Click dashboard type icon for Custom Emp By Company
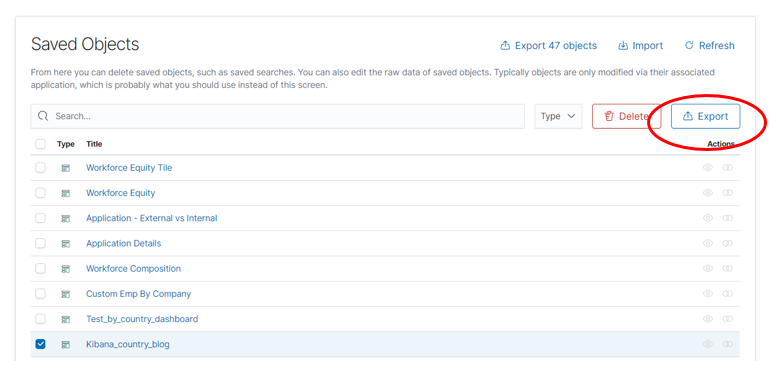The image size is (776, 372). [x=65, y=294]
